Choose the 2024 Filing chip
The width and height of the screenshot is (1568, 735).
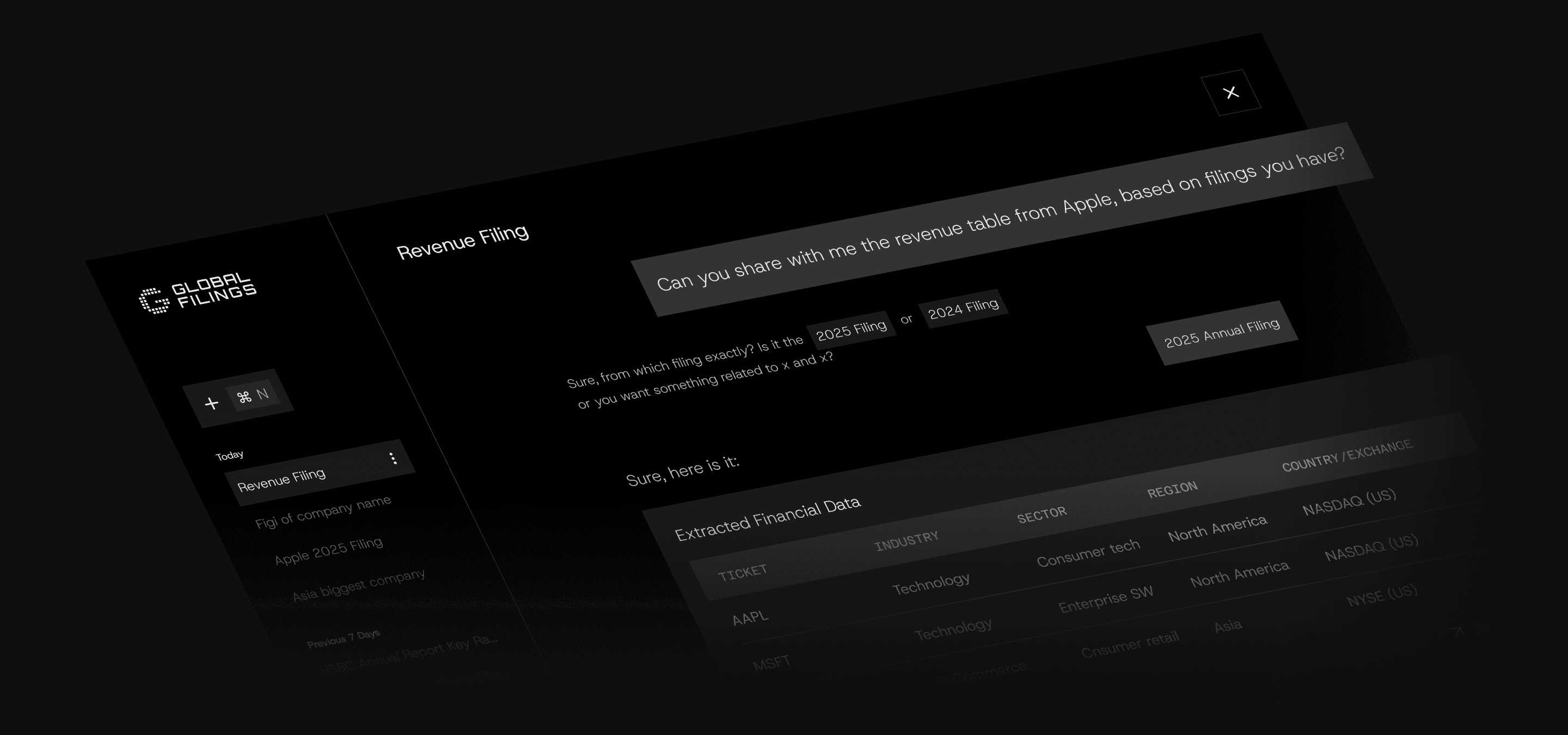963,309
